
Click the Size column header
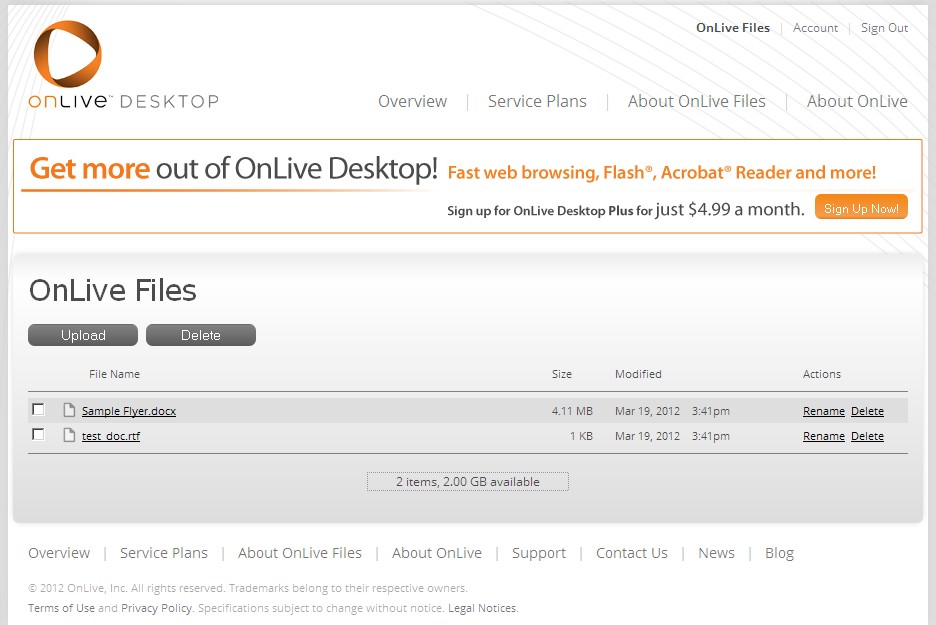pos(562,374)
